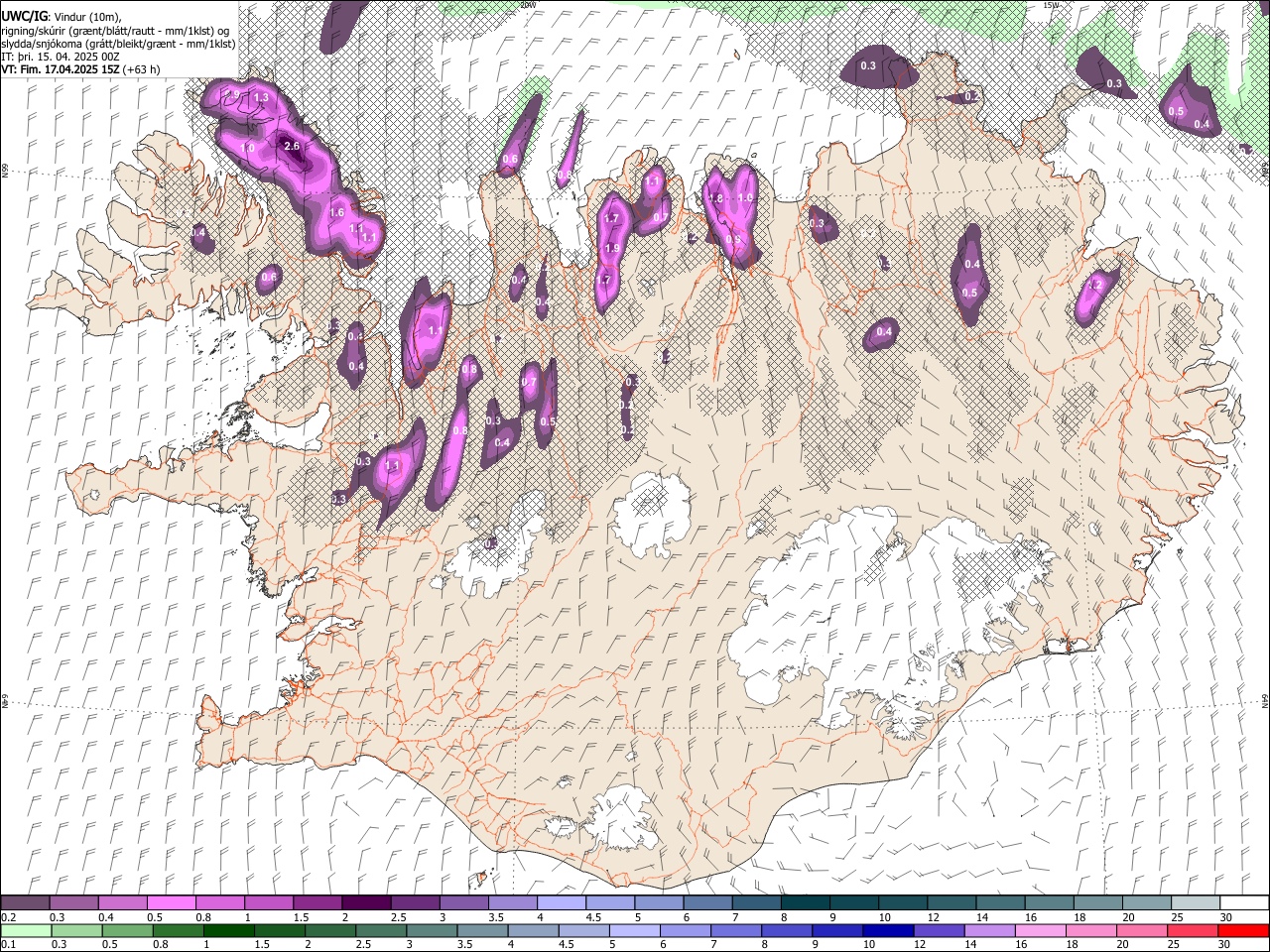Click the 2.6 snowfall maximum value
Screen dimensions: 1270x952
[x=292, y=146]
